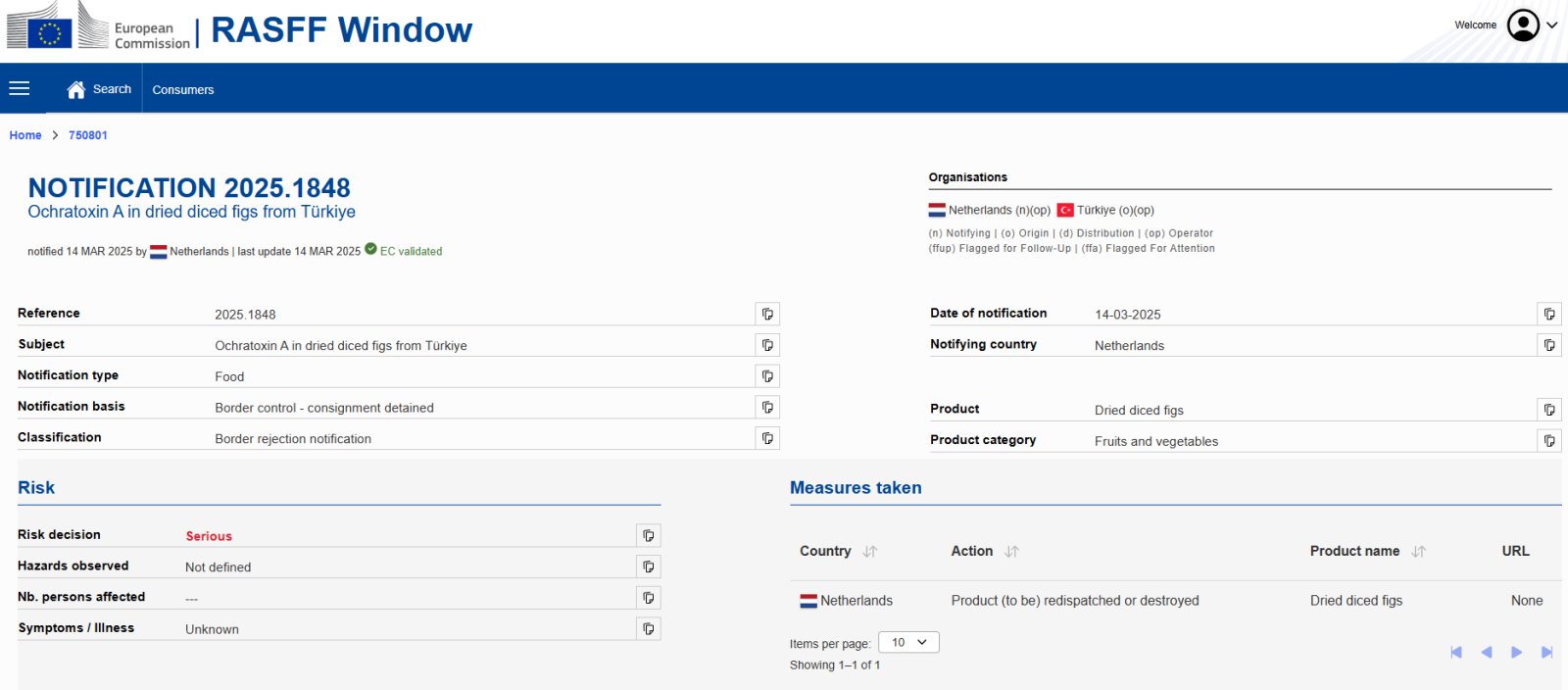
Task: Copy the Notification basis value
Action: [x=767, y=407]
